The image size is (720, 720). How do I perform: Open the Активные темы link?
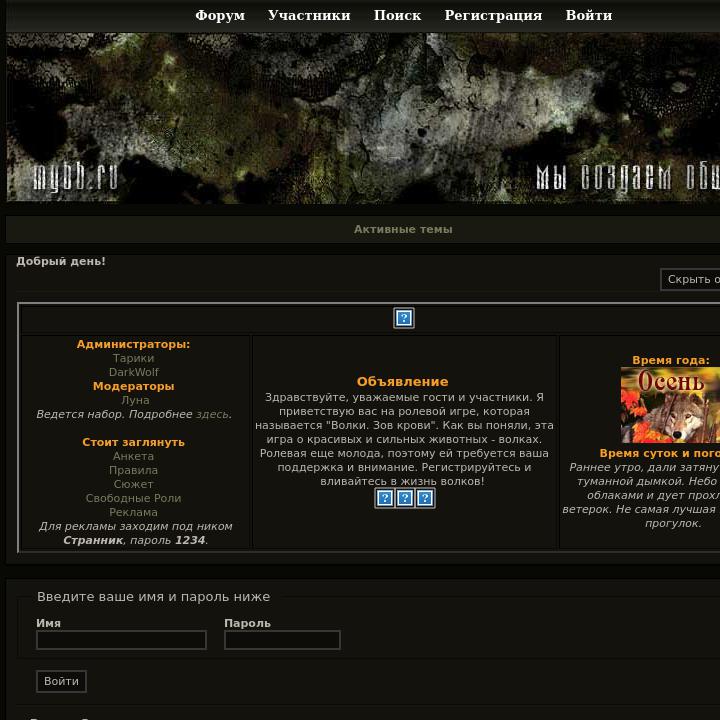click(403, 229)
